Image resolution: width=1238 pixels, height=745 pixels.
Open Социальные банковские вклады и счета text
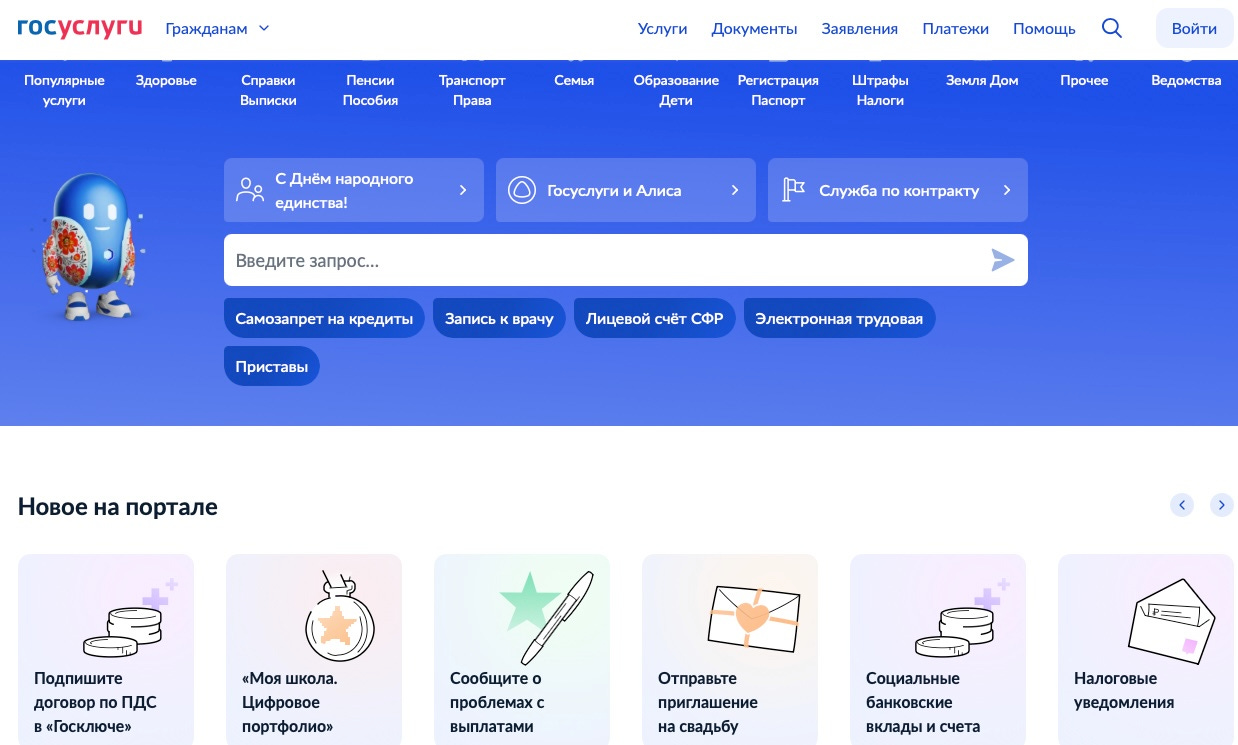[923, 702]
